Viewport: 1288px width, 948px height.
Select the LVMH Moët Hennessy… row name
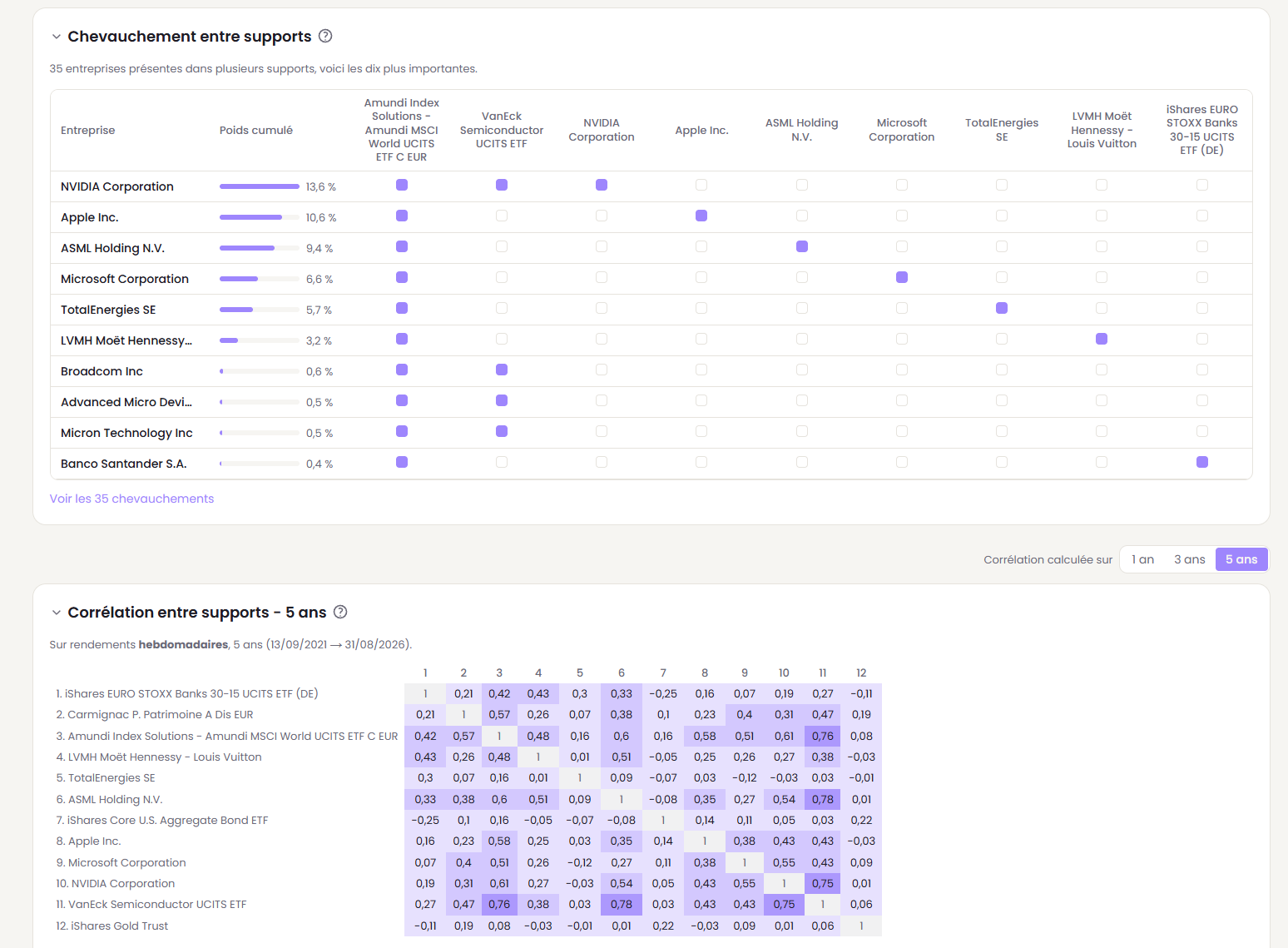[126, 340]
